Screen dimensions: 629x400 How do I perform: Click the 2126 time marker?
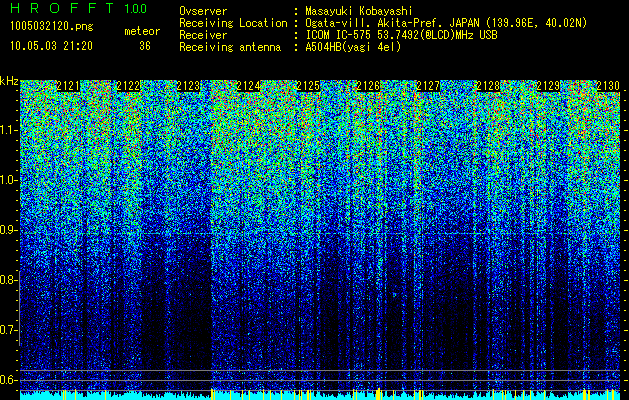click(x=368, y=86)
